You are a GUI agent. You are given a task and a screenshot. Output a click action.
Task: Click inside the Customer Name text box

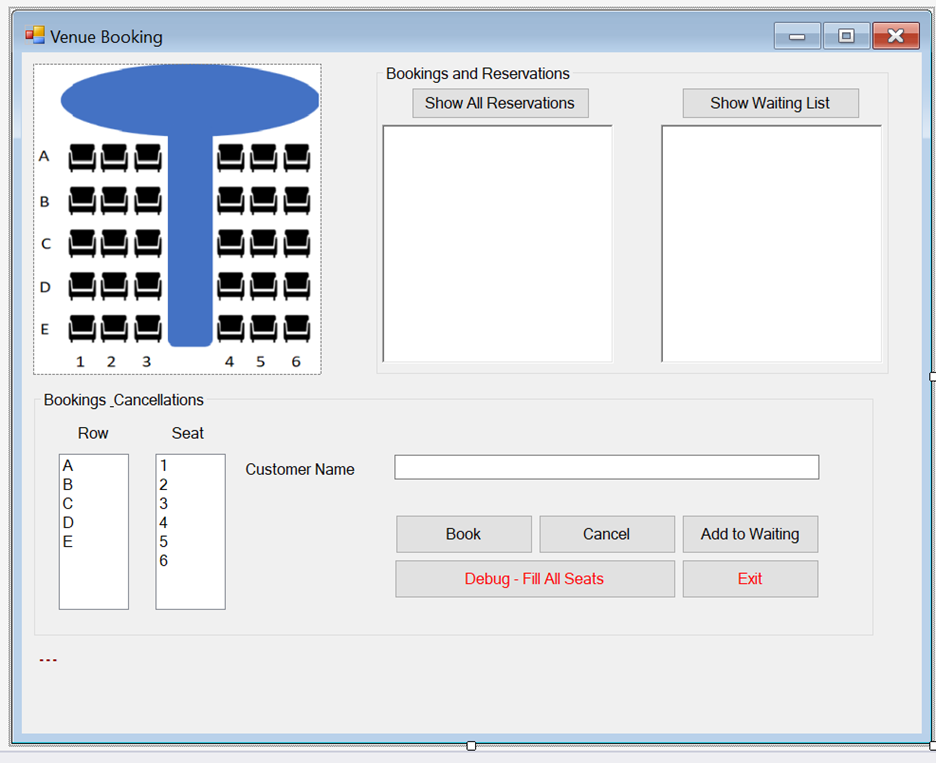[606, 467]
